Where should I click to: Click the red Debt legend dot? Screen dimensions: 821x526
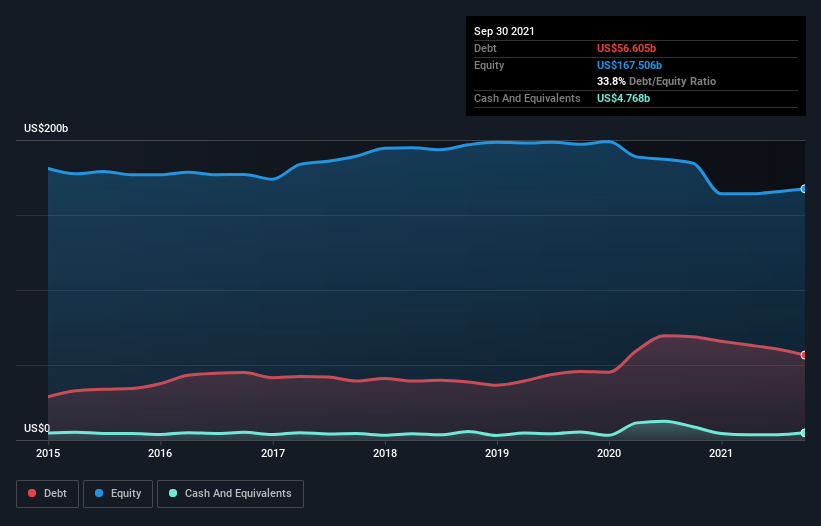tap(32, 493)
